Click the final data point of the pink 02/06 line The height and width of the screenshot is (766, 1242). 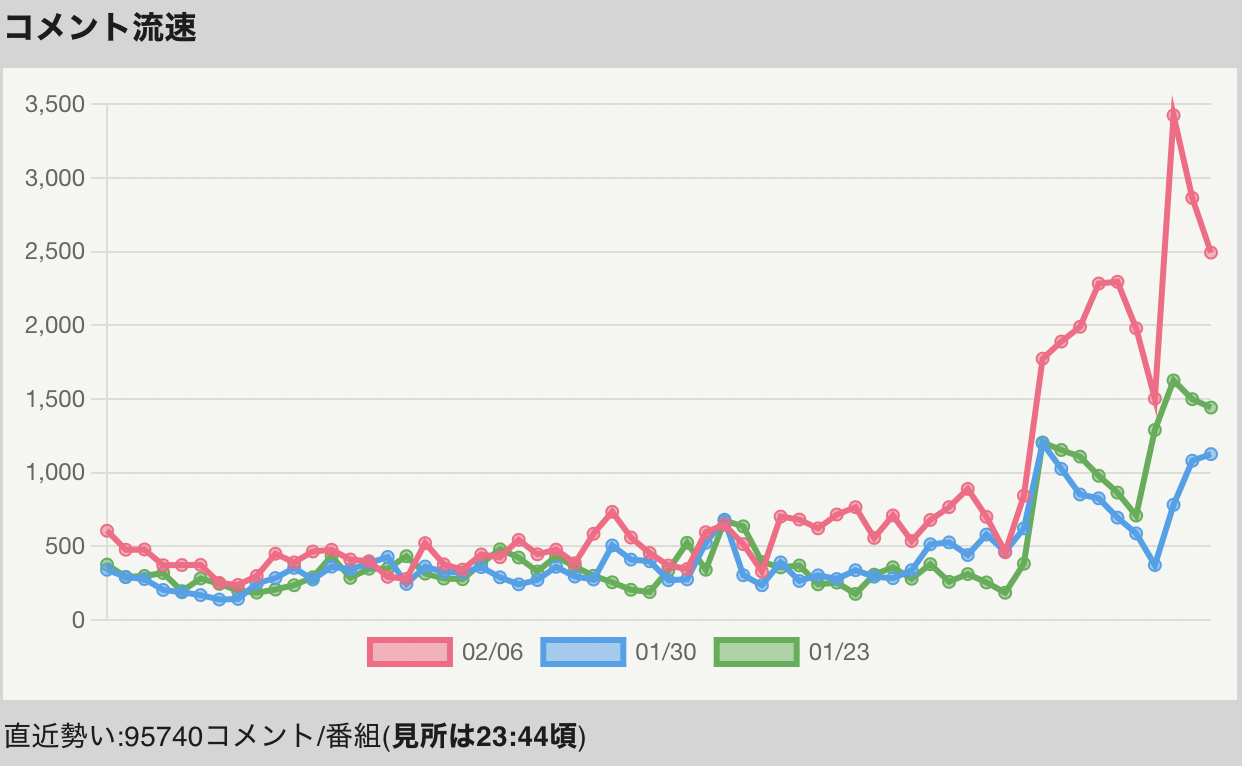(1210, 252)
